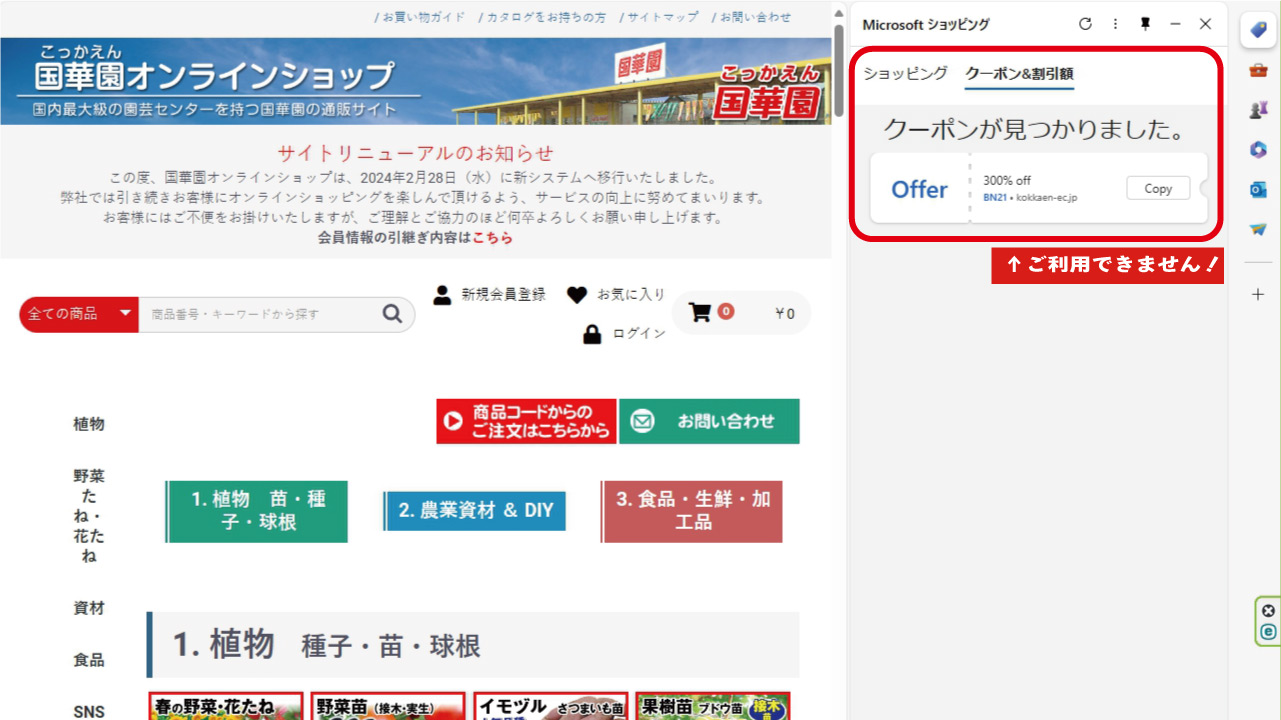Select 植物 in the side menu
This screenshot has width=1281, height=720.
[x=89, y=424]
